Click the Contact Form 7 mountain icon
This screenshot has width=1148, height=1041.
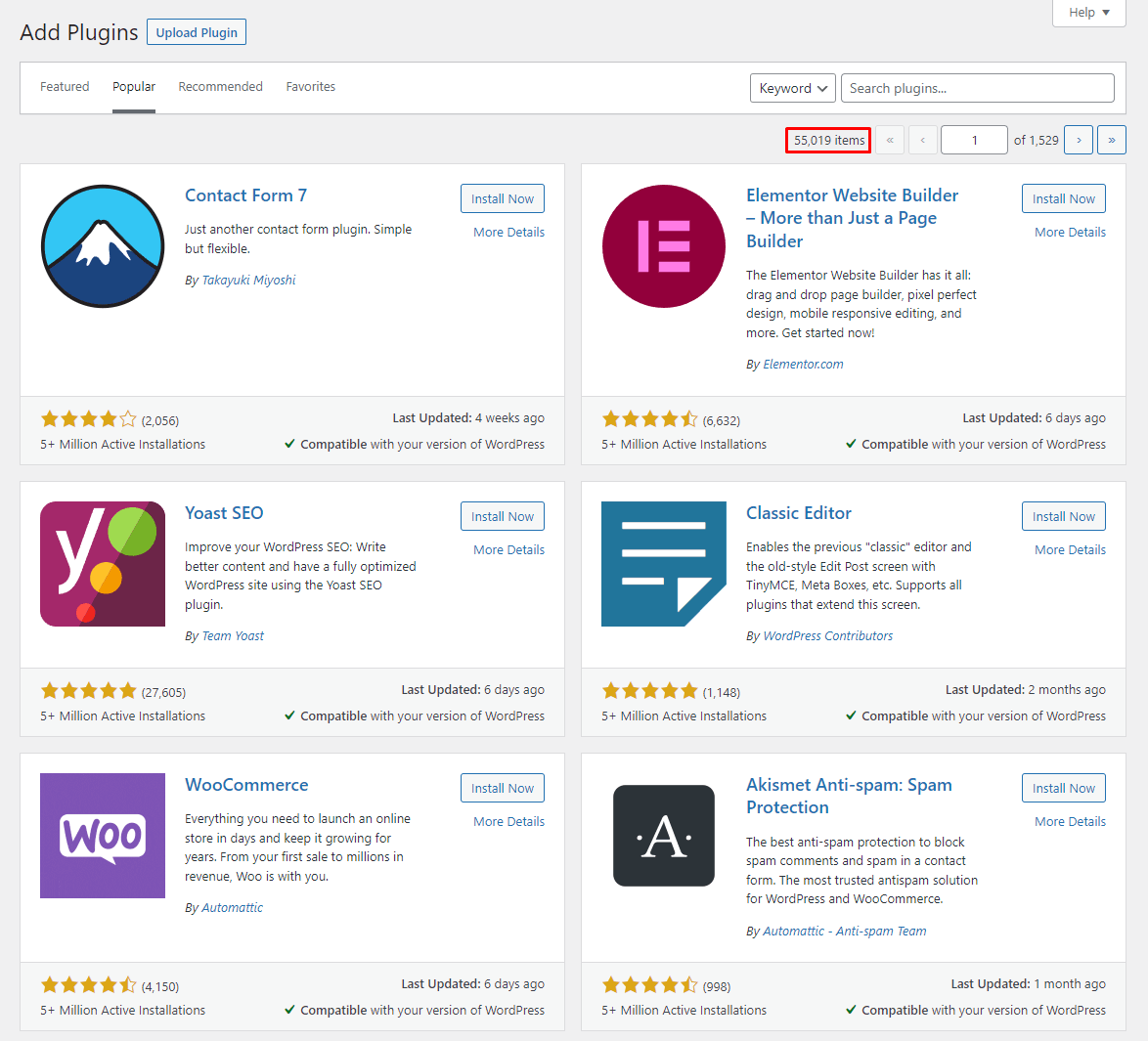[103, 246]
